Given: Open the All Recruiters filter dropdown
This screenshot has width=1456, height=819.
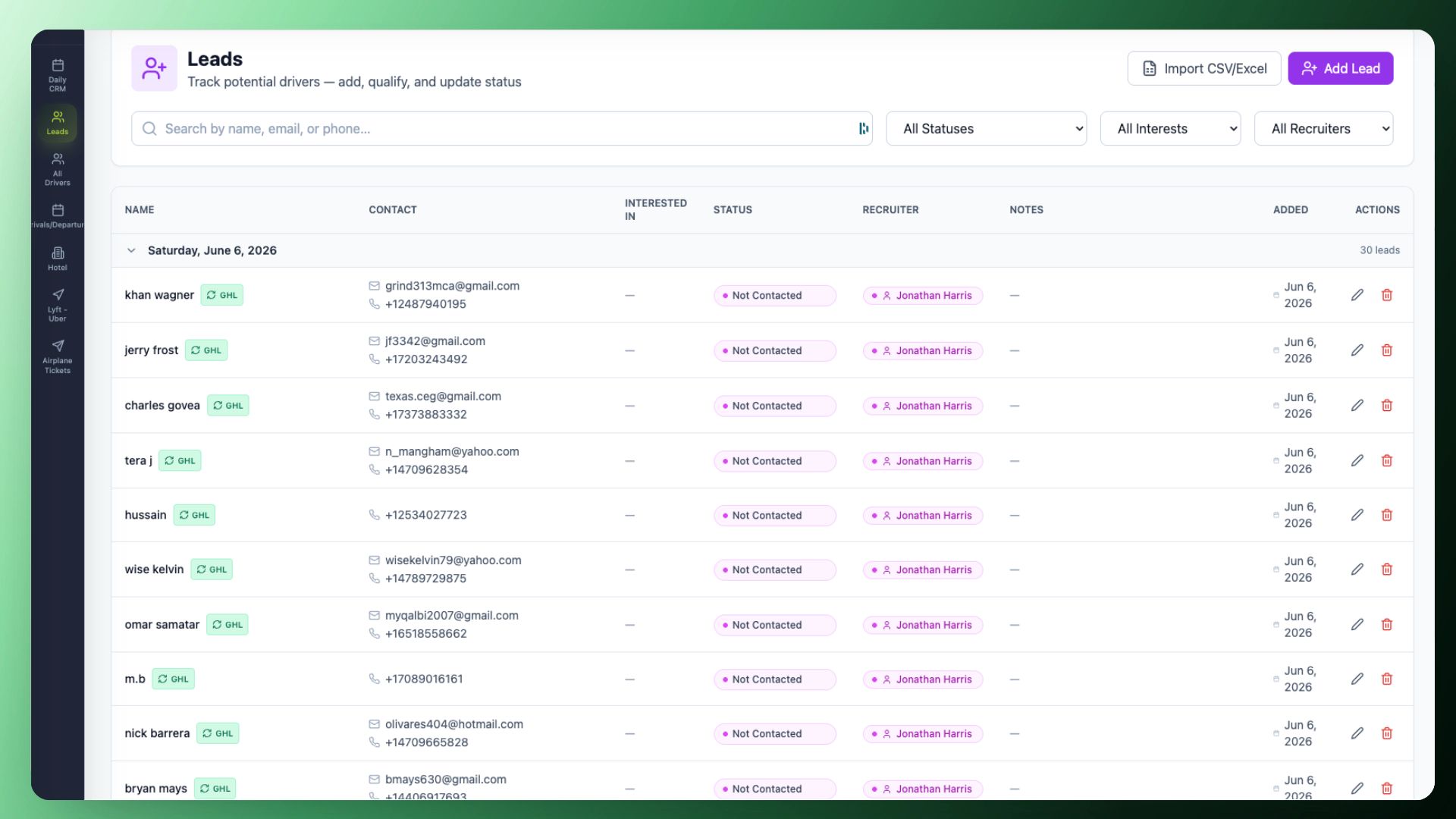Looking at the screenshot, I should pyautogui.click(x=1323, y=129).
